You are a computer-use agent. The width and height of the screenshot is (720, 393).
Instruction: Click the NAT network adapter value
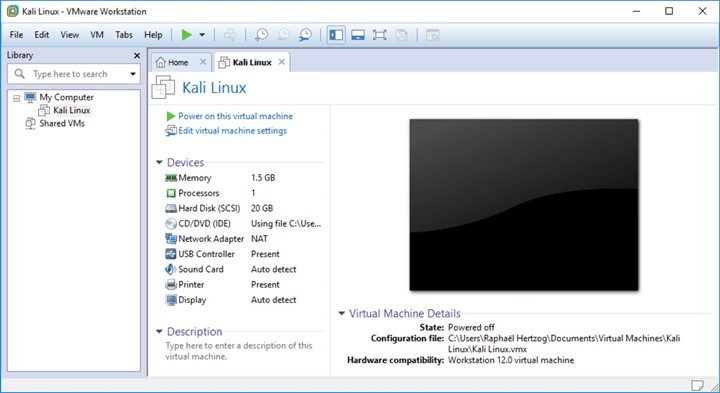coord(259,239)
